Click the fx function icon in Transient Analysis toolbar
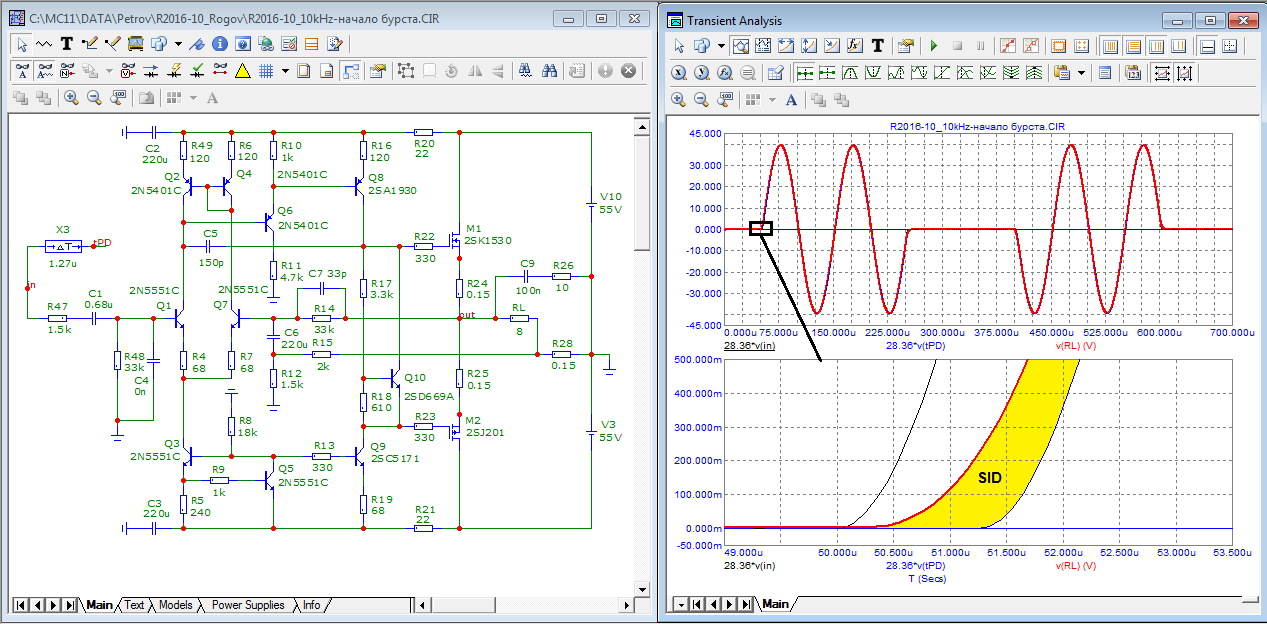The width and height of the screenshot is (1267, 624). [855, 46]
